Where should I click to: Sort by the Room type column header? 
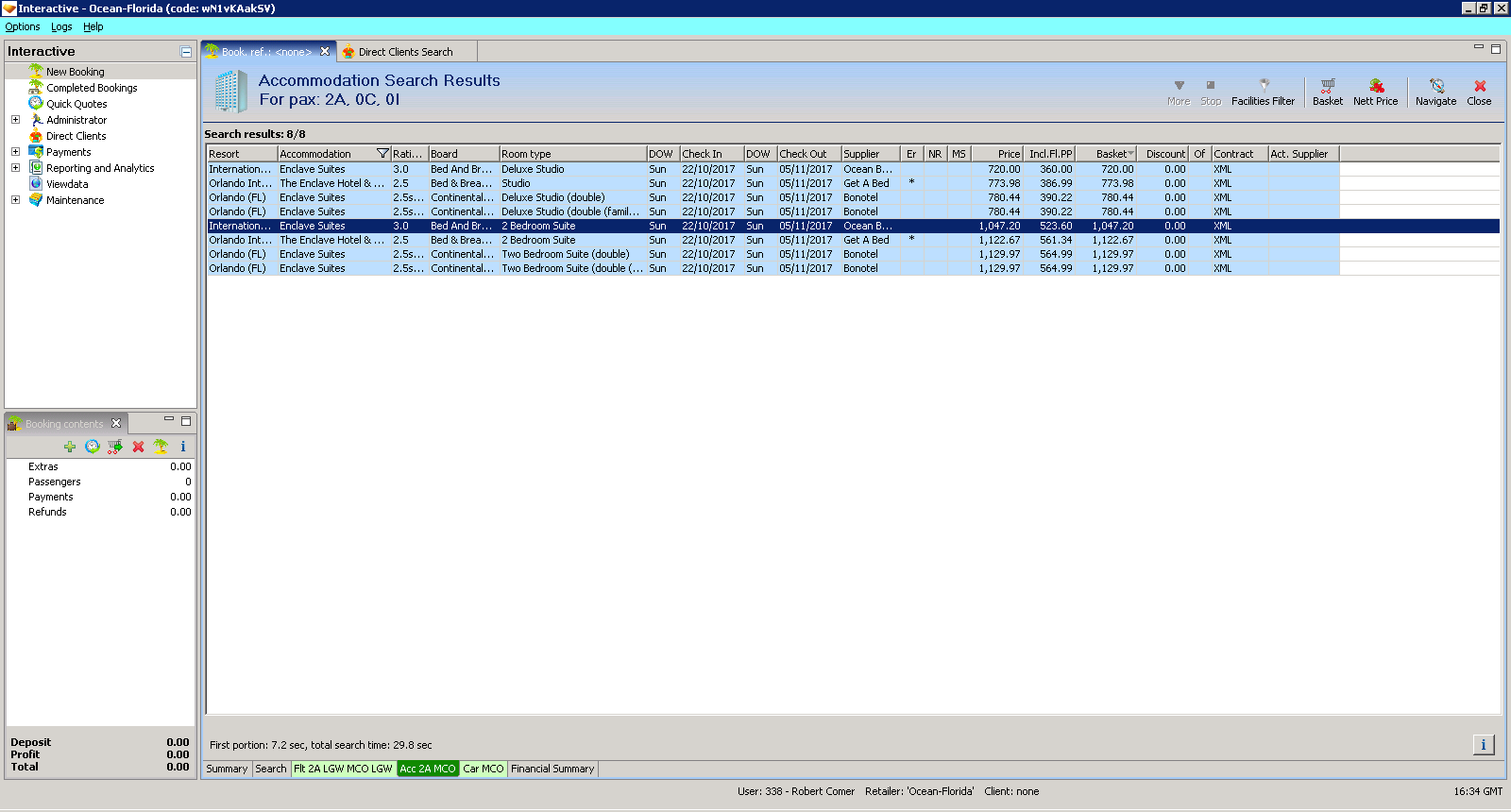click(572, 154)
